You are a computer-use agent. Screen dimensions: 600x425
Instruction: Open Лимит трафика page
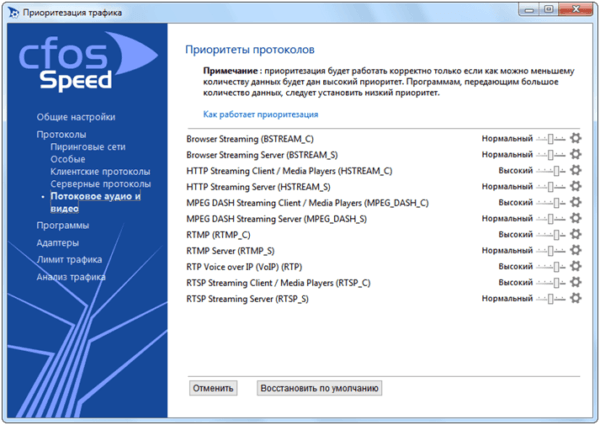(x=69, y=259)
